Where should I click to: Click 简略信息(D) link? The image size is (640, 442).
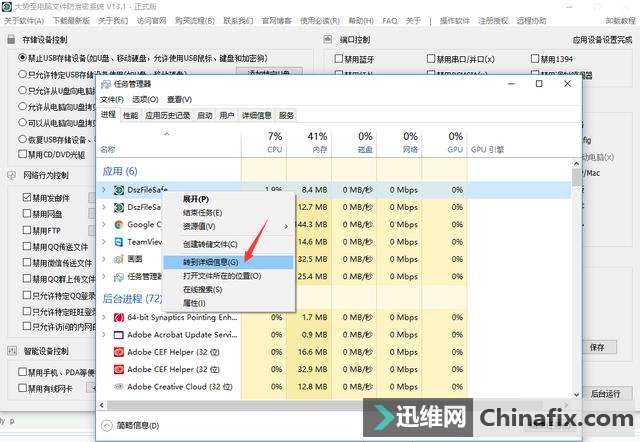pos(138,426)
